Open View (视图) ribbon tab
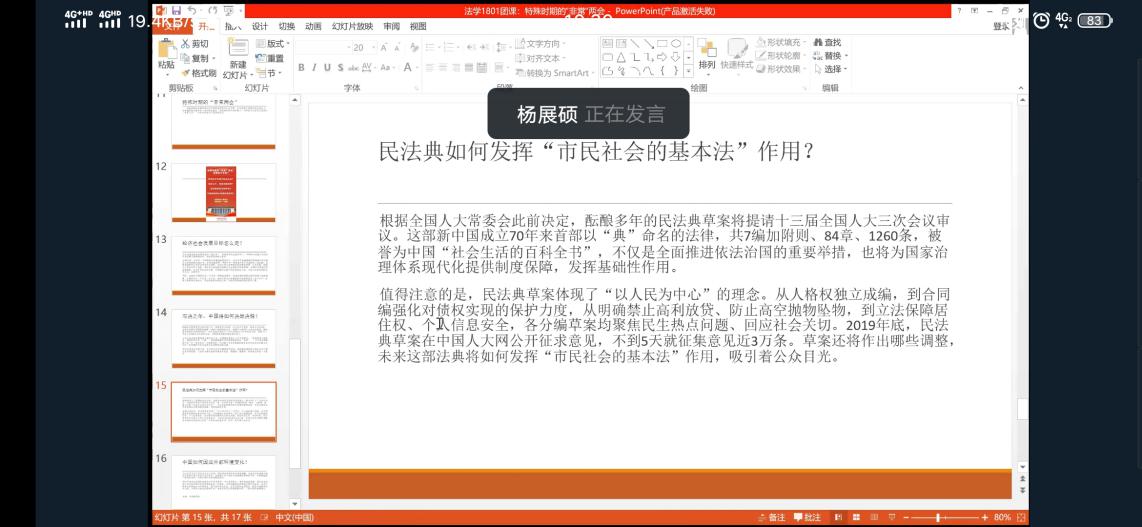This screenshot has height=527, width=1142. (418, 26)
